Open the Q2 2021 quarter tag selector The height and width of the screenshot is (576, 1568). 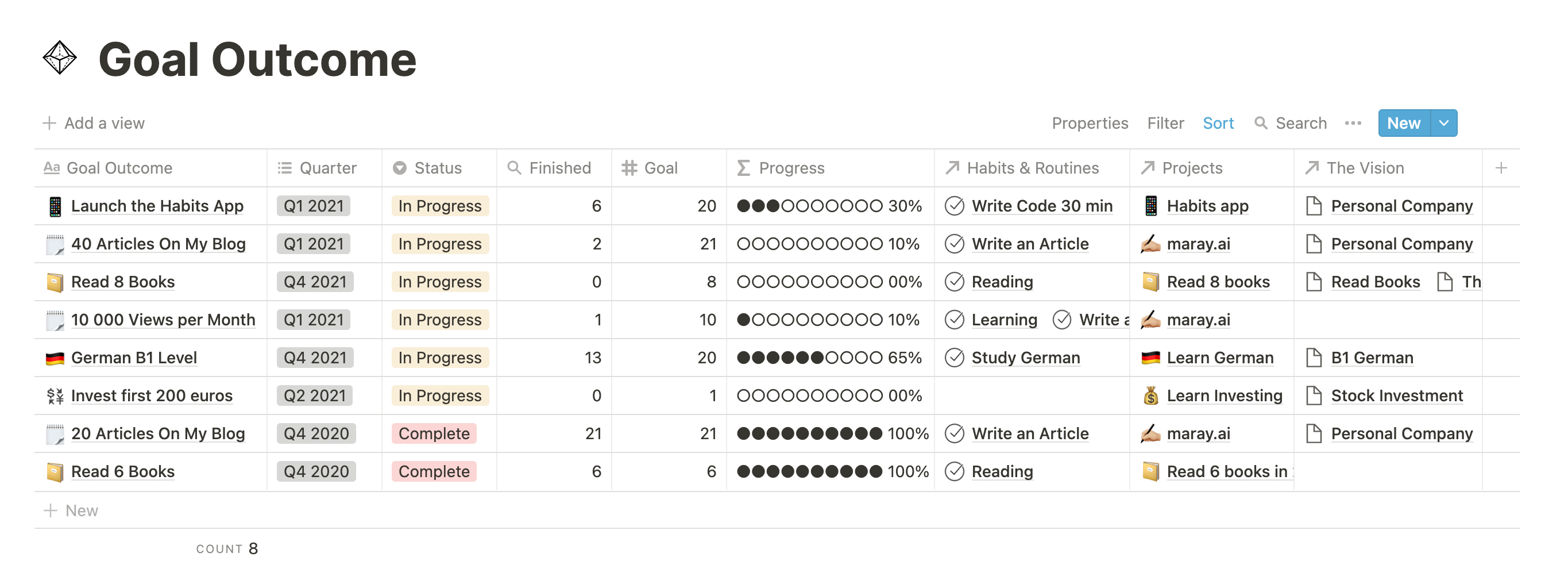[x=314, y=396]
